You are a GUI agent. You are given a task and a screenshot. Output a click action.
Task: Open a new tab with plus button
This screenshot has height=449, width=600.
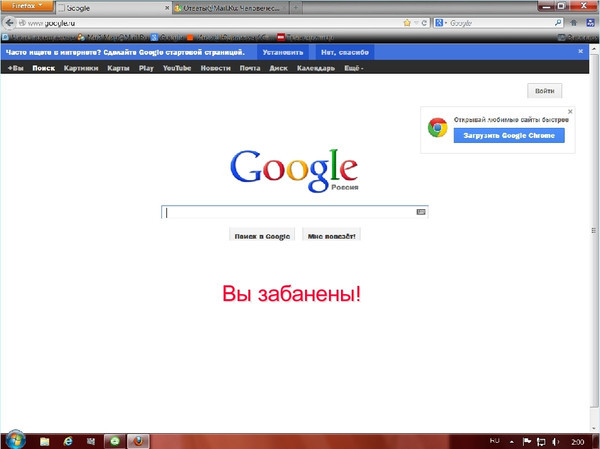[295, 8]
